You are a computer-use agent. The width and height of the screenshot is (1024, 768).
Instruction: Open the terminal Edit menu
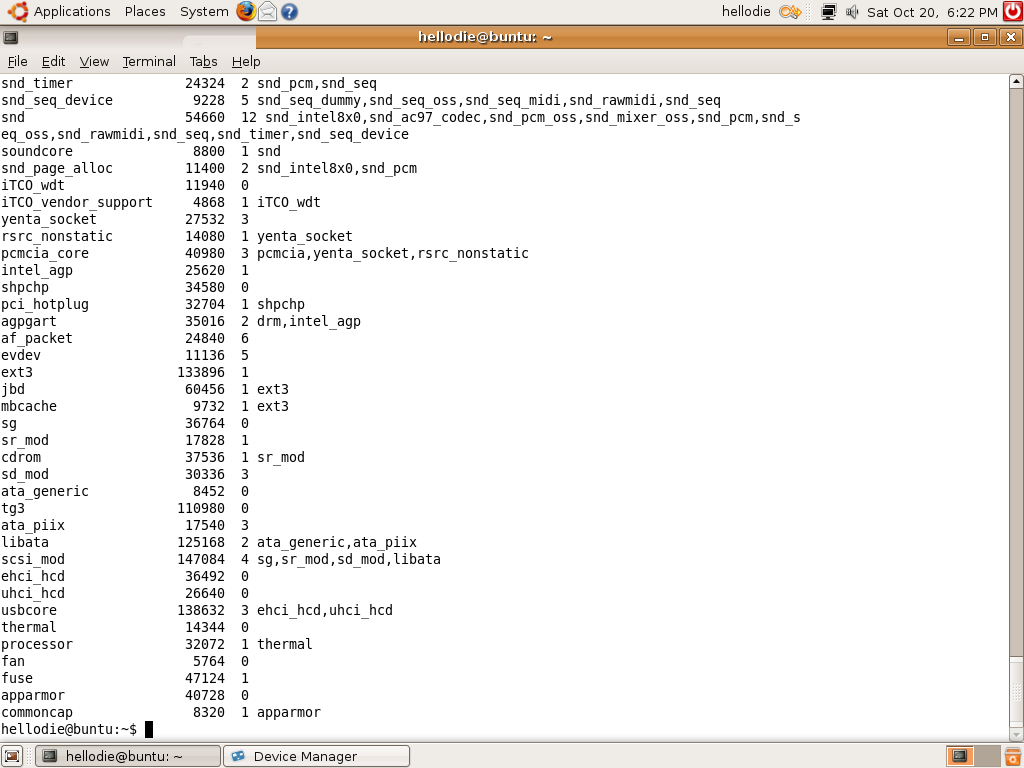[53, 61]
